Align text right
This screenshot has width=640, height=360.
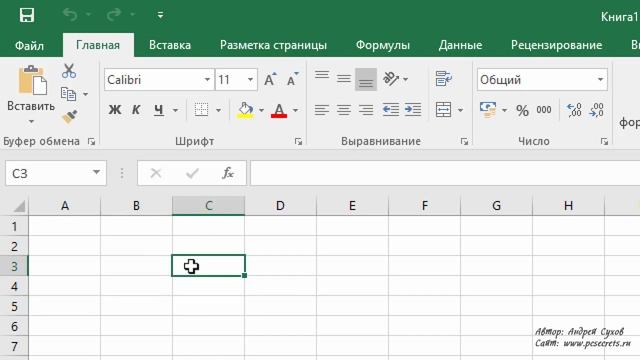[x=366, y=110]
